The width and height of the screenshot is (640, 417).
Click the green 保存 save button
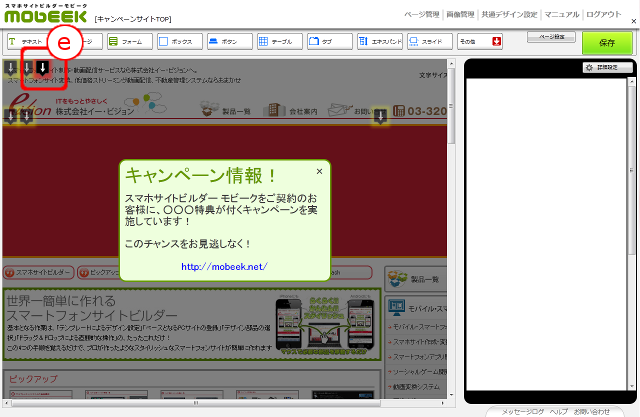tap(607, 44)
